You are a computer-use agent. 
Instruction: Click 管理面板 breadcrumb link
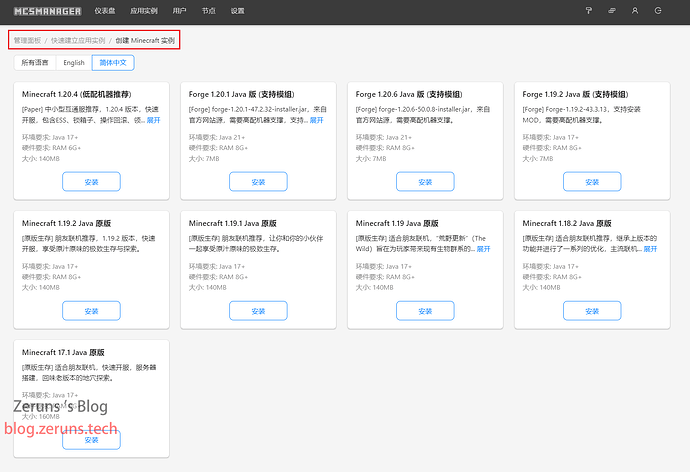coord(27,40)
